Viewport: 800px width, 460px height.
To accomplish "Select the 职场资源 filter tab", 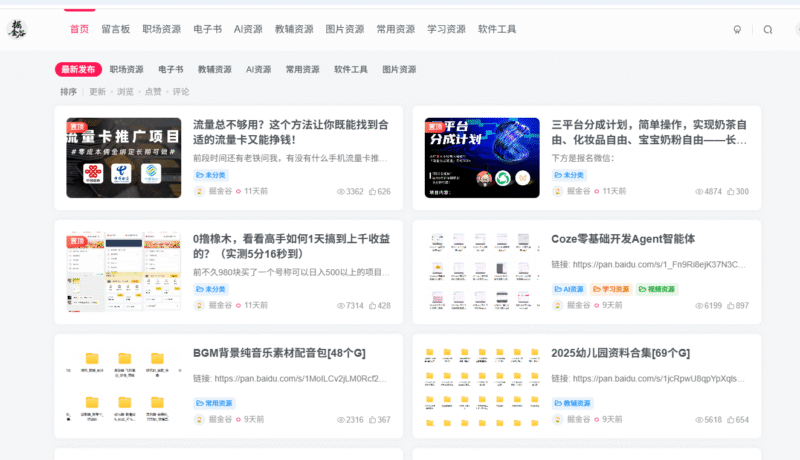I will (127, 69).
